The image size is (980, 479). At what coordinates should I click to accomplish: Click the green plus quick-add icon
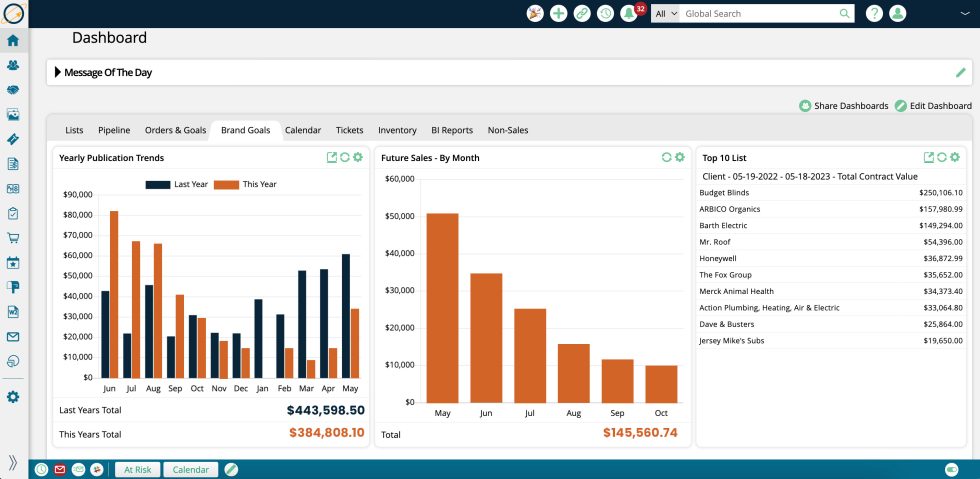[558, 14]
